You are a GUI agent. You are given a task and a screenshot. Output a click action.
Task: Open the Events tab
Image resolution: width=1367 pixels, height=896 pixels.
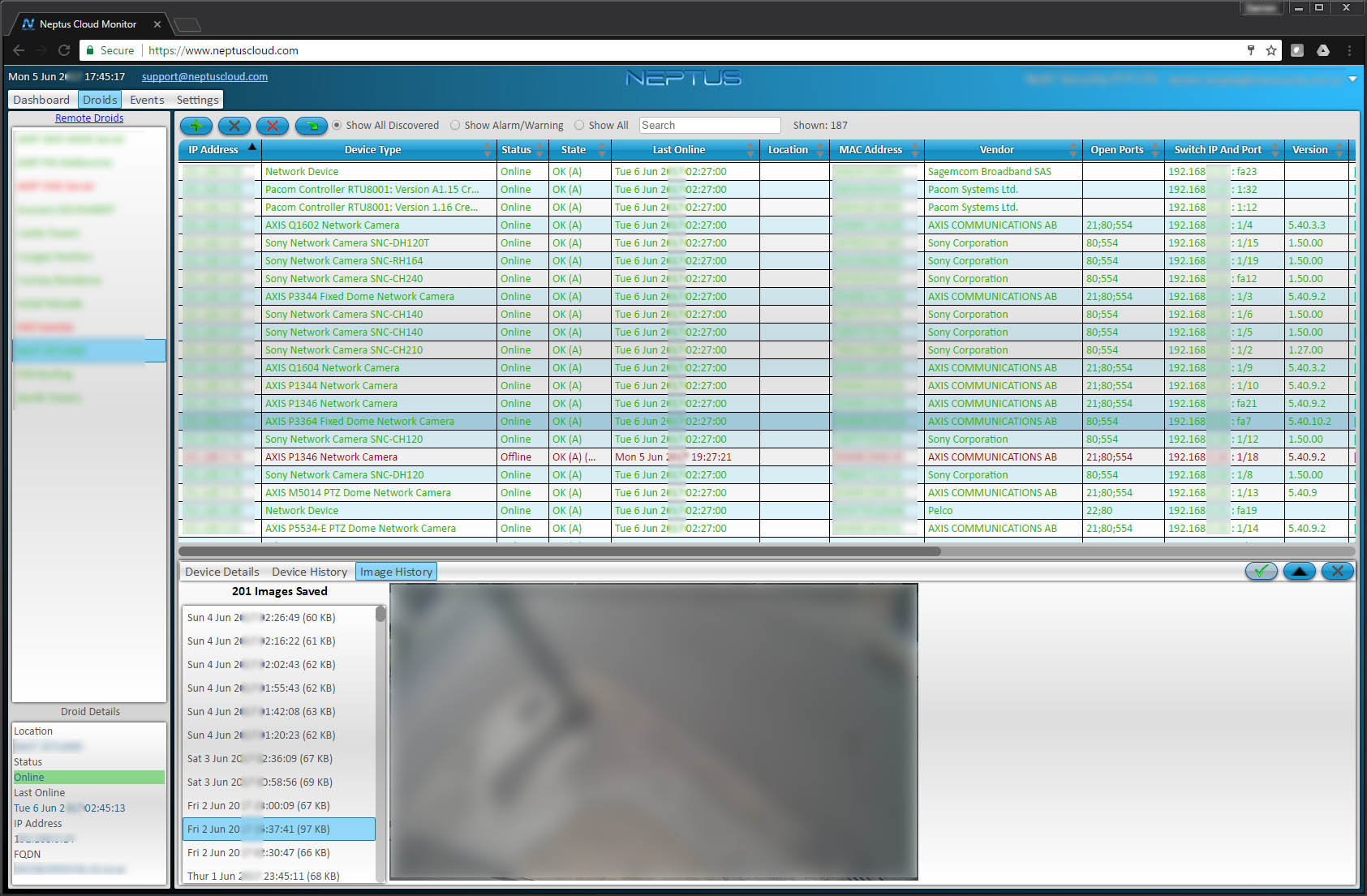[x=147, y=100]
